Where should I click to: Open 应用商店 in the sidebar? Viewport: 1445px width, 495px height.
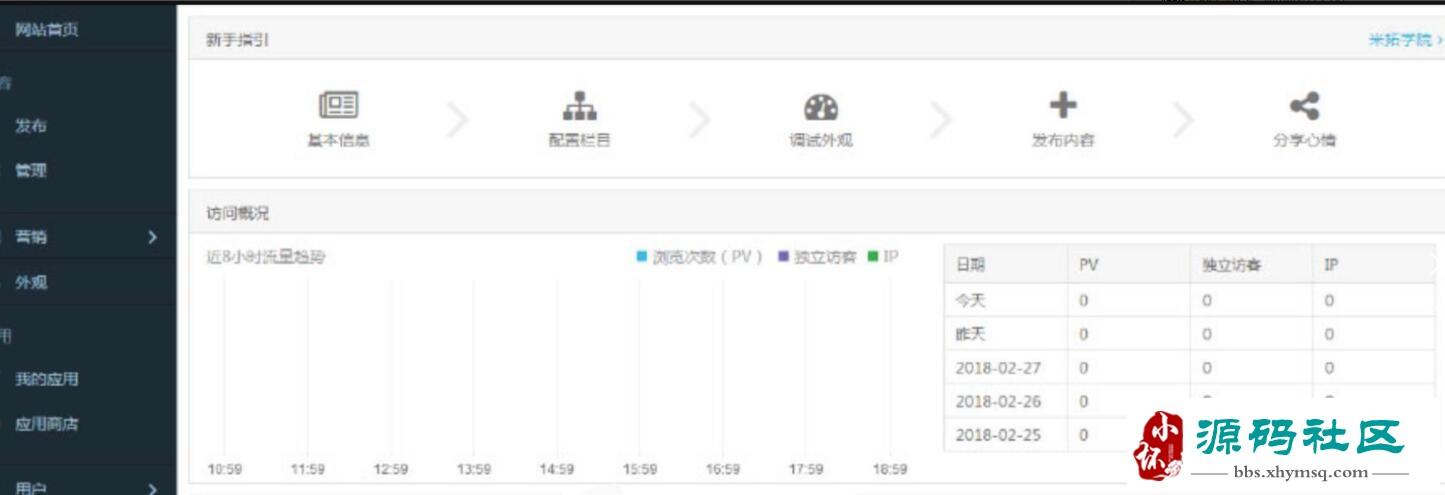46,424
